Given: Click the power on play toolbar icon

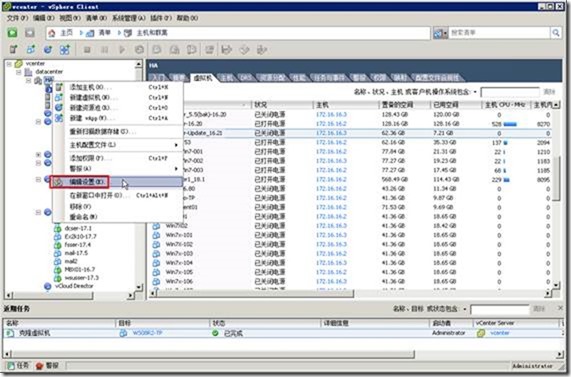Looking at the screenshot, I should [x=122, y=50].
